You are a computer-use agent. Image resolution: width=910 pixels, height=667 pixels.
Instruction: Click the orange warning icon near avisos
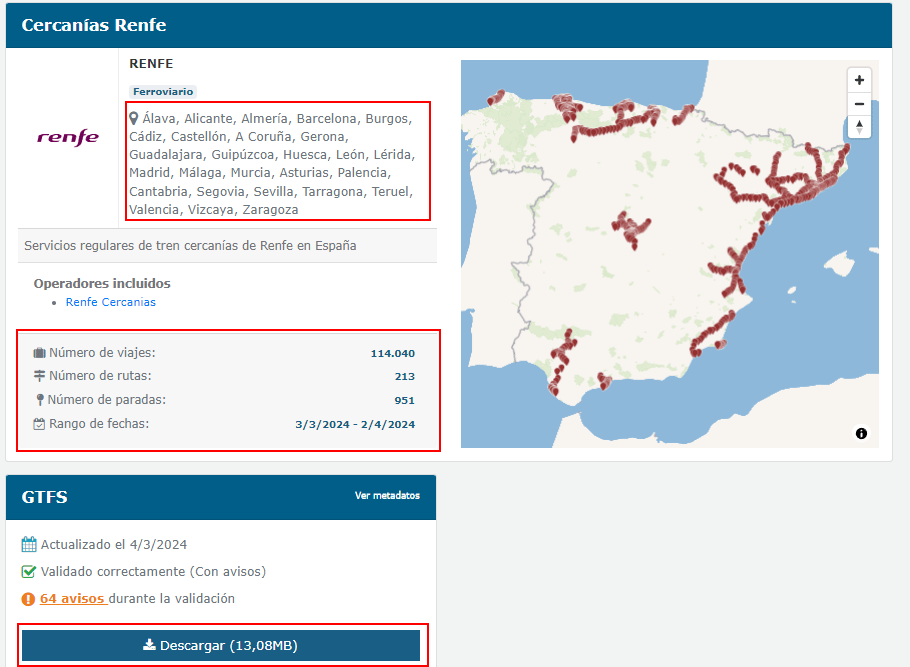[28, 599]
